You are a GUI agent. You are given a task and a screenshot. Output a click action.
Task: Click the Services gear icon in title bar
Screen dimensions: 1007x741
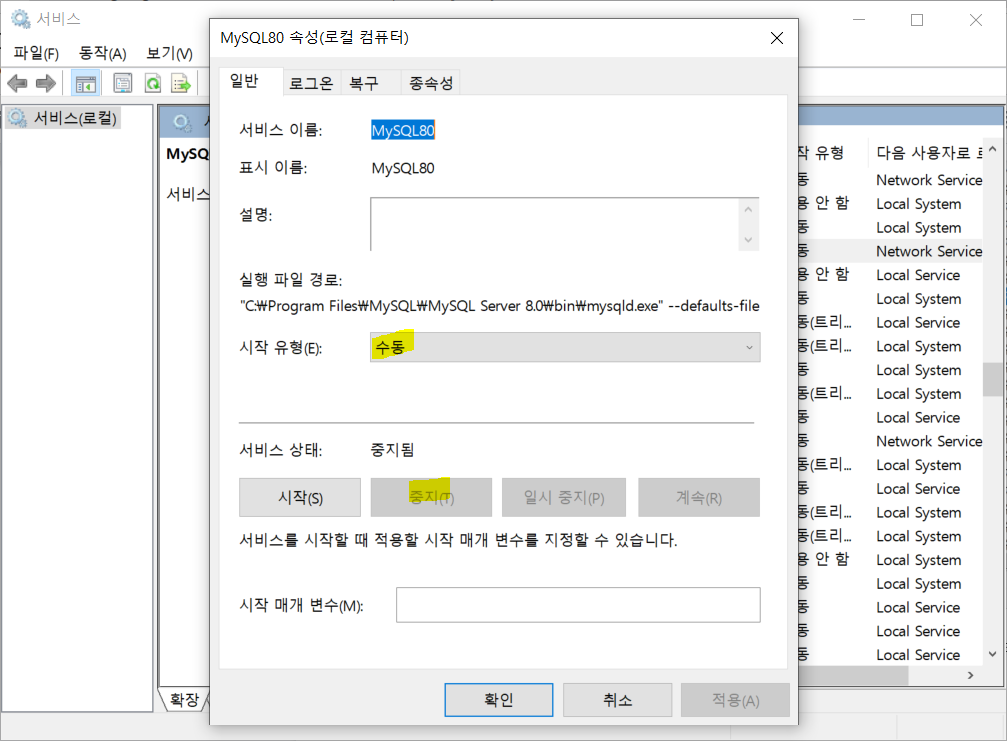point(21,19)
